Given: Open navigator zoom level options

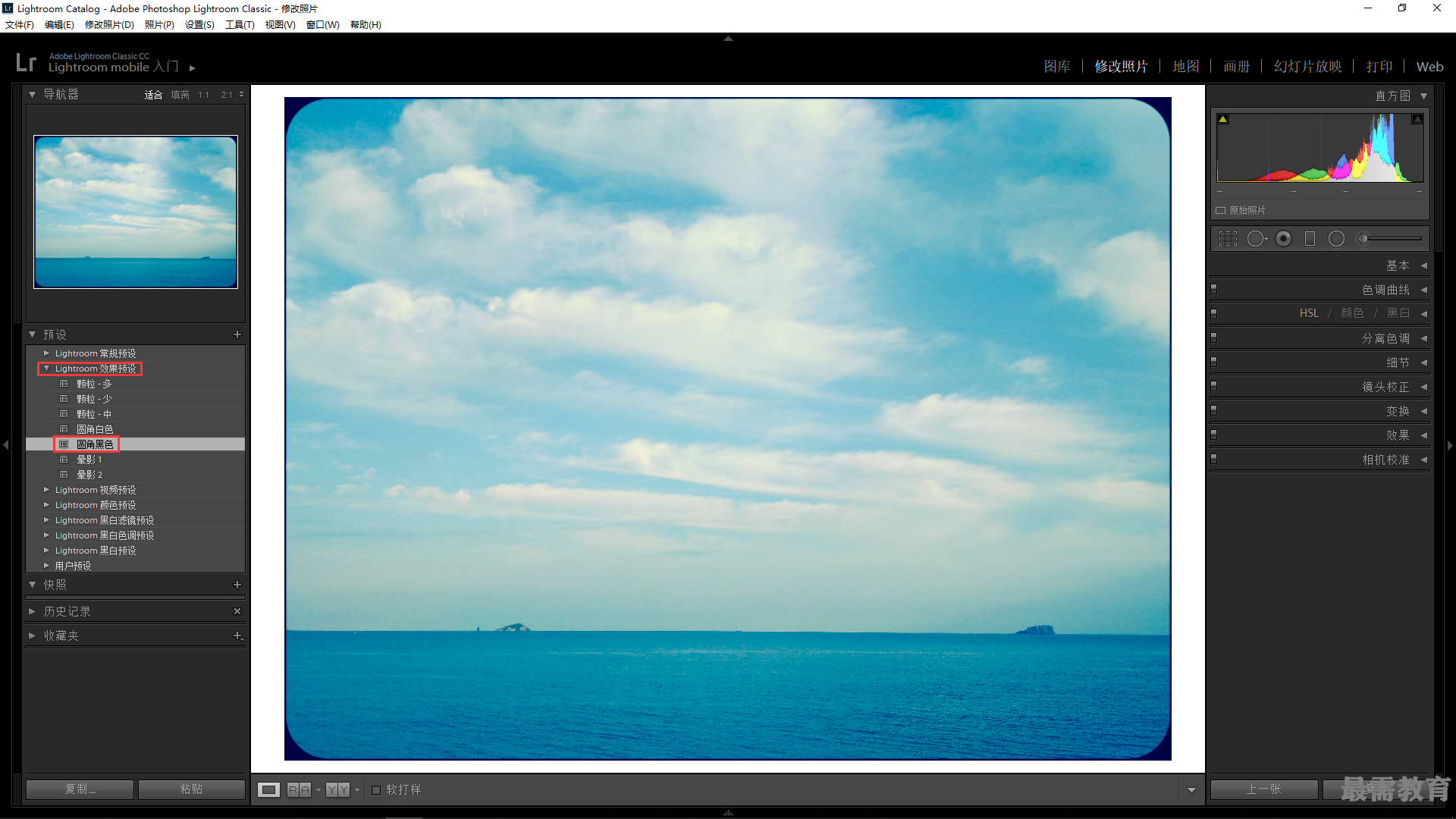Looking at the screenshot, I should coord(242,95).
